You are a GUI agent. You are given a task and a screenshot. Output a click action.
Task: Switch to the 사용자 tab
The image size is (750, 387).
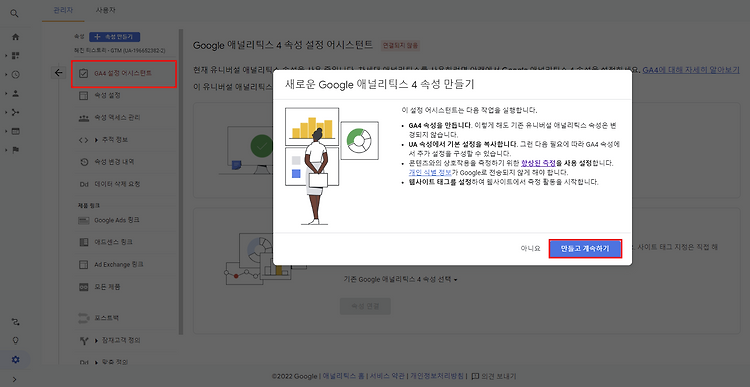(x=106, y=10)
